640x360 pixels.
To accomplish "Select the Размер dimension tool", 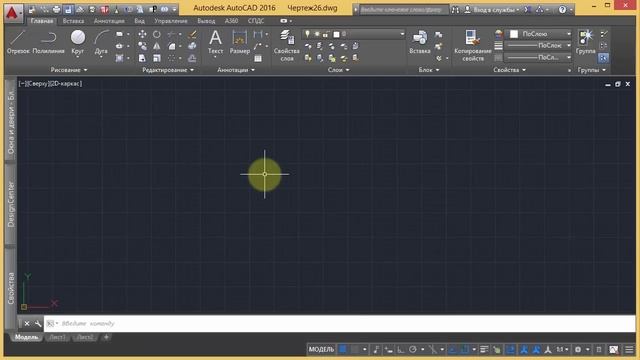I will [240, 42].
